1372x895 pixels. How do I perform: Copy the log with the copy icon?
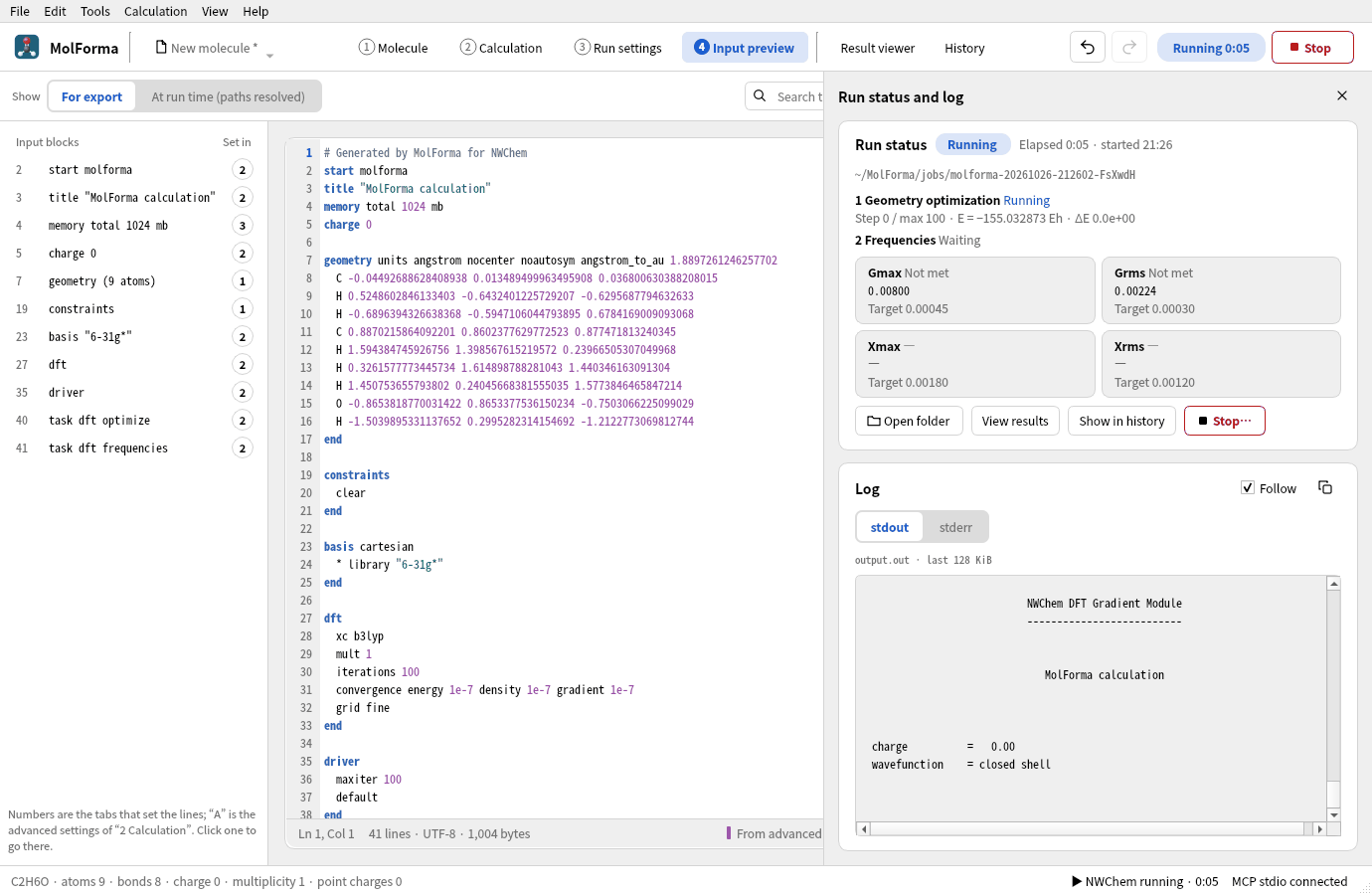(x=1325, y=487)
